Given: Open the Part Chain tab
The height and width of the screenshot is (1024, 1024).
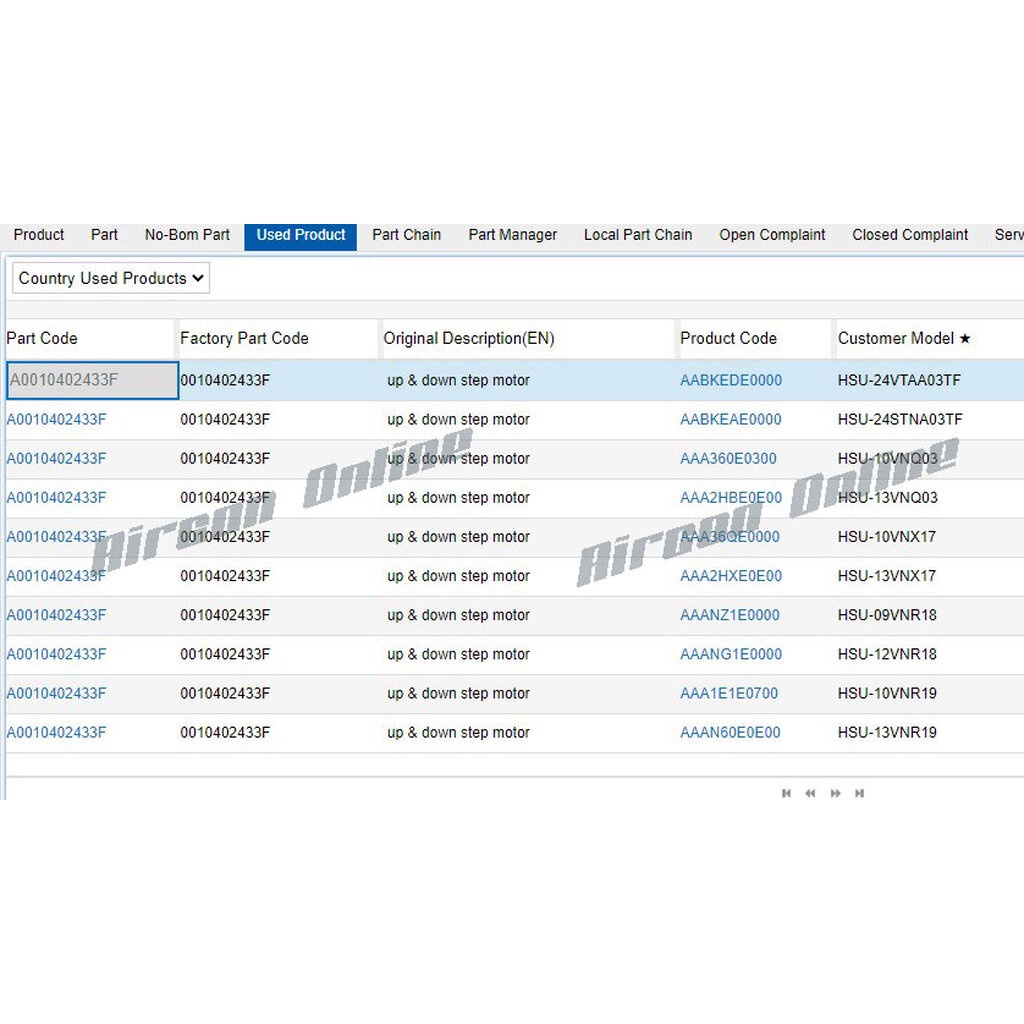Looking at the screenshot, I should pyautogui.click(x=407, y=235).
